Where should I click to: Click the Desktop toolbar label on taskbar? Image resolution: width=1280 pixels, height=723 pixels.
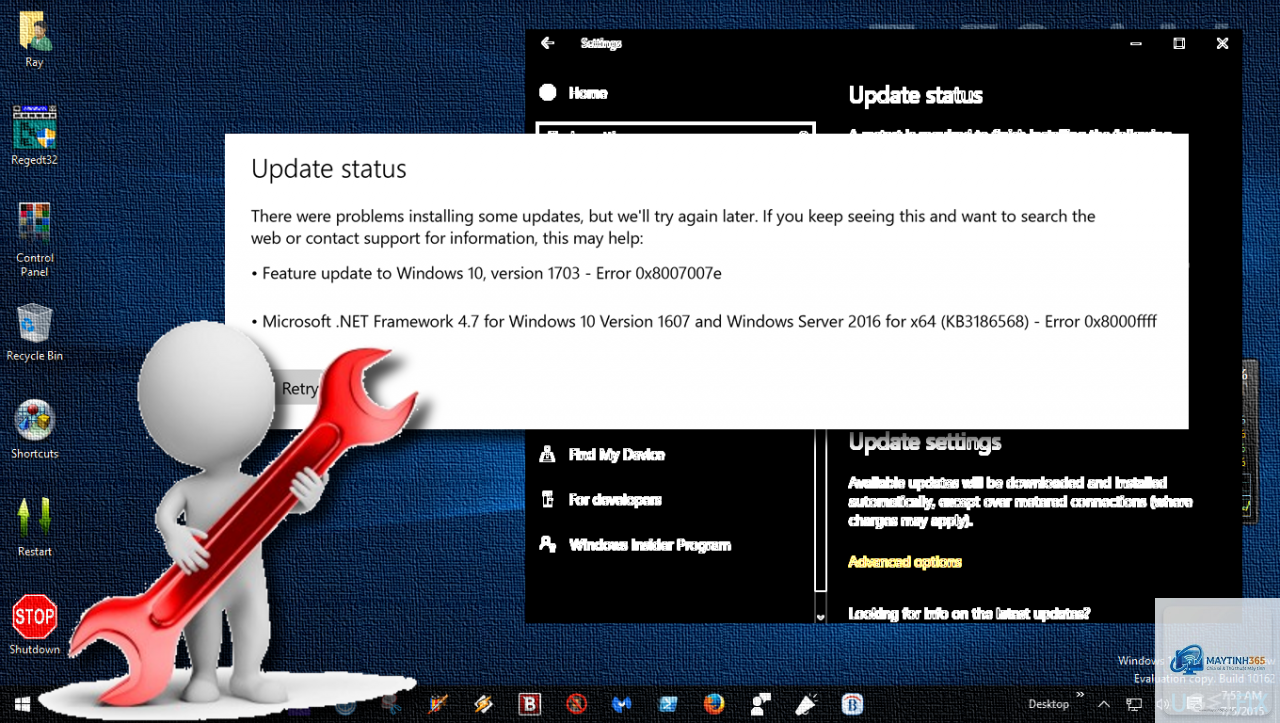point(1048,704)
